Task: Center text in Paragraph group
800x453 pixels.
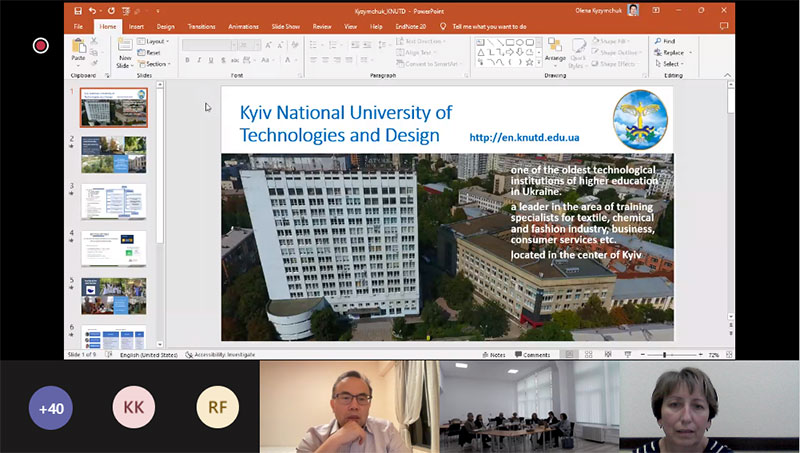Action: (325, 60)
